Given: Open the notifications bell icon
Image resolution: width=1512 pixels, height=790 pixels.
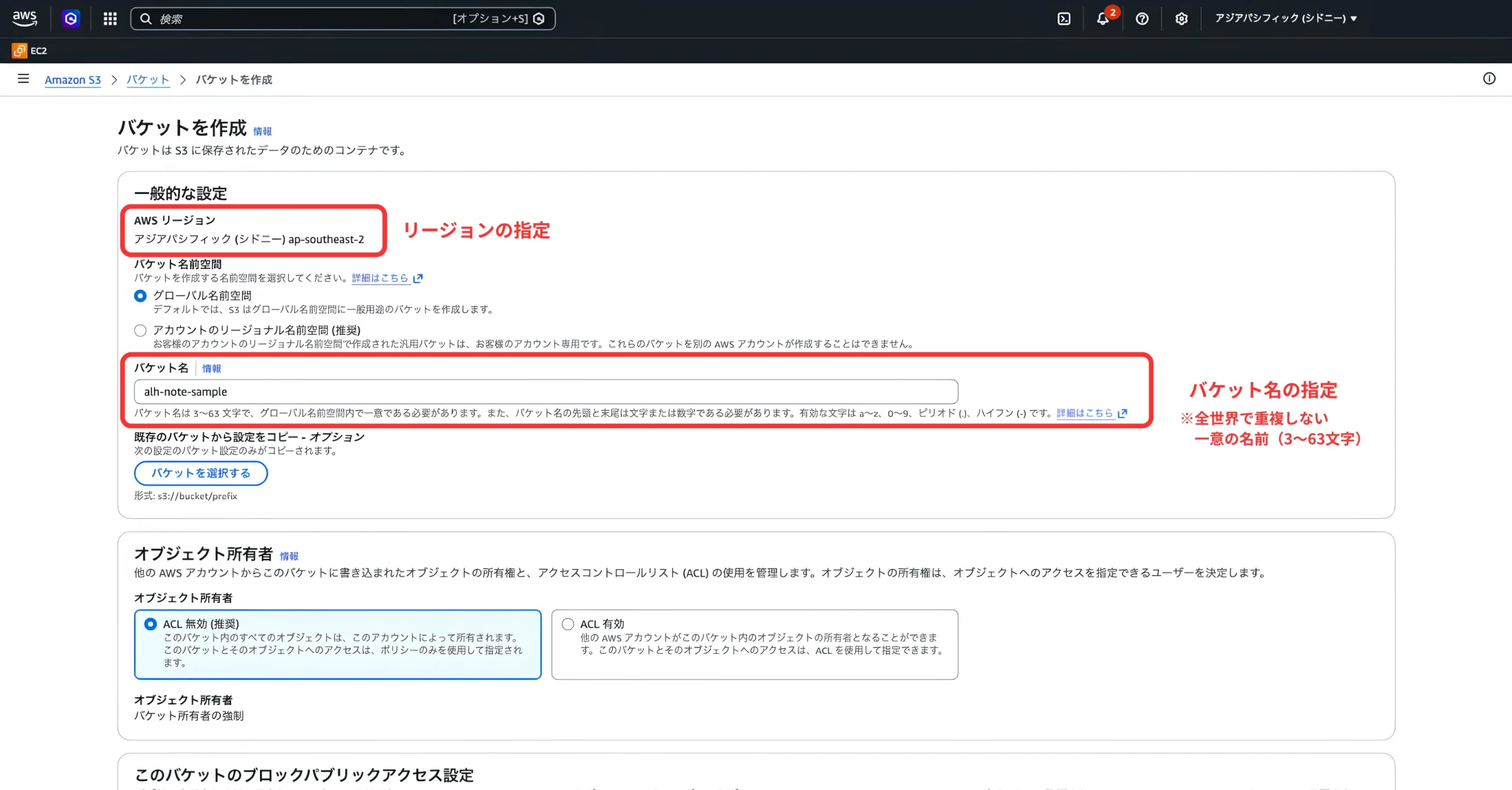Looking at the screenshot, I should pyautogui.click(x=1103, y=19).
